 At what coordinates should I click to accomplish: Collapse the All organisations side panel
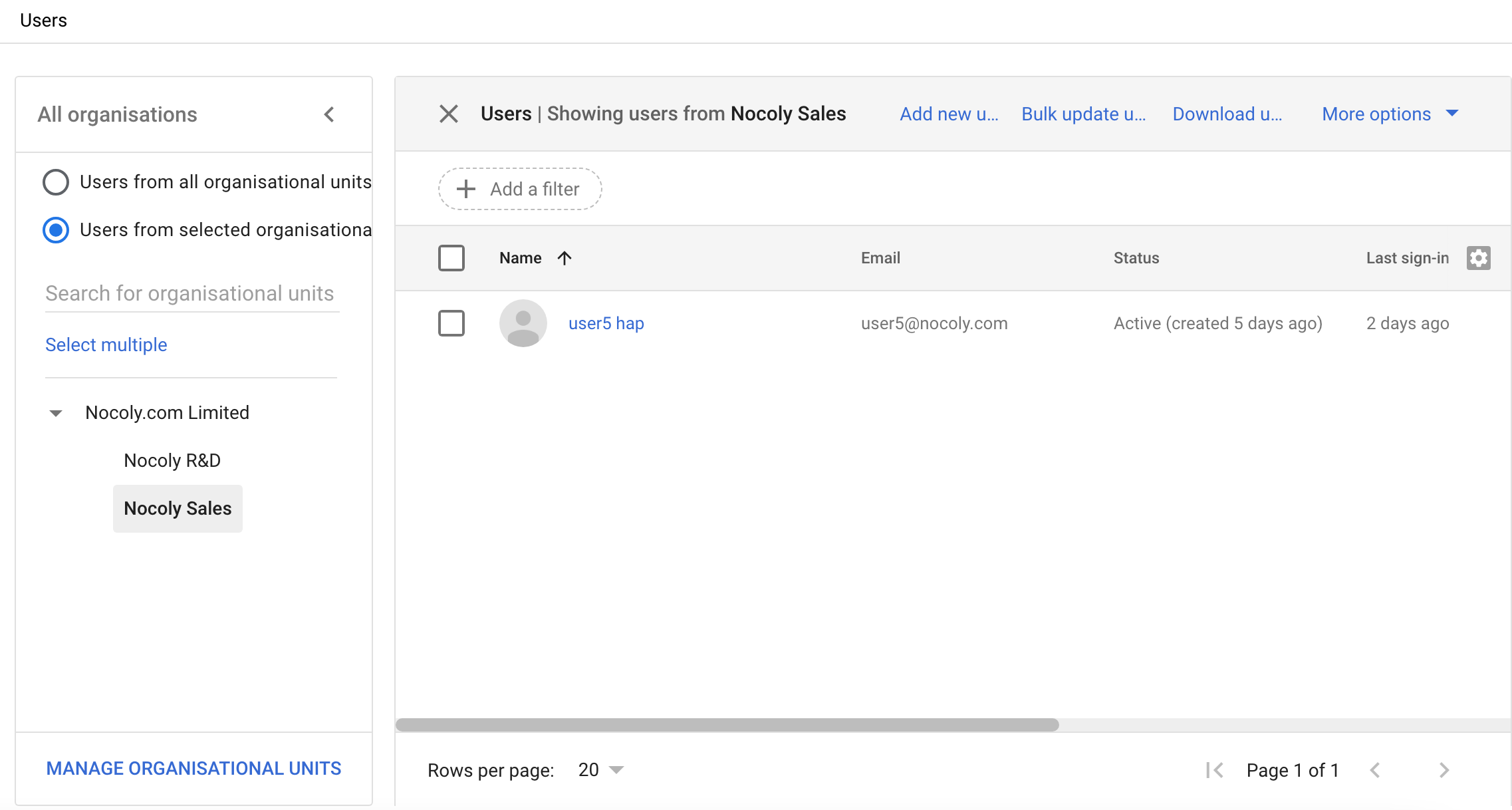pos(329,114)
